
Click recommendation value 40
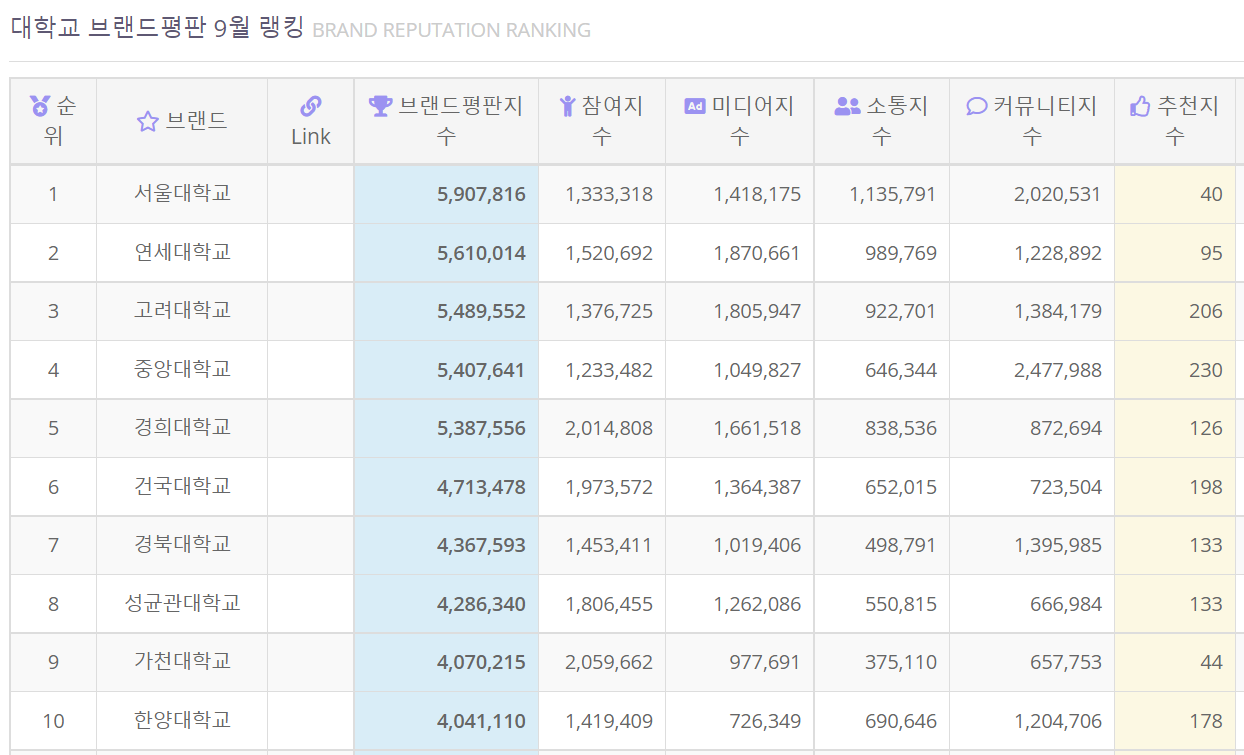click(x=1211, y=194)
